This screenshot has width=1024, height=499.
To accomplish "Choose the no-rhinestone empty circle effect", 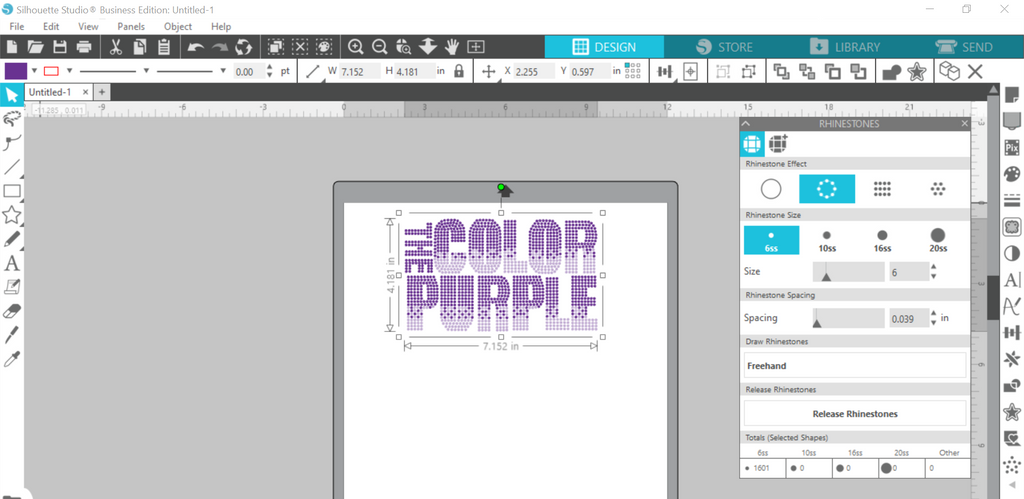I will click(771, 189).
